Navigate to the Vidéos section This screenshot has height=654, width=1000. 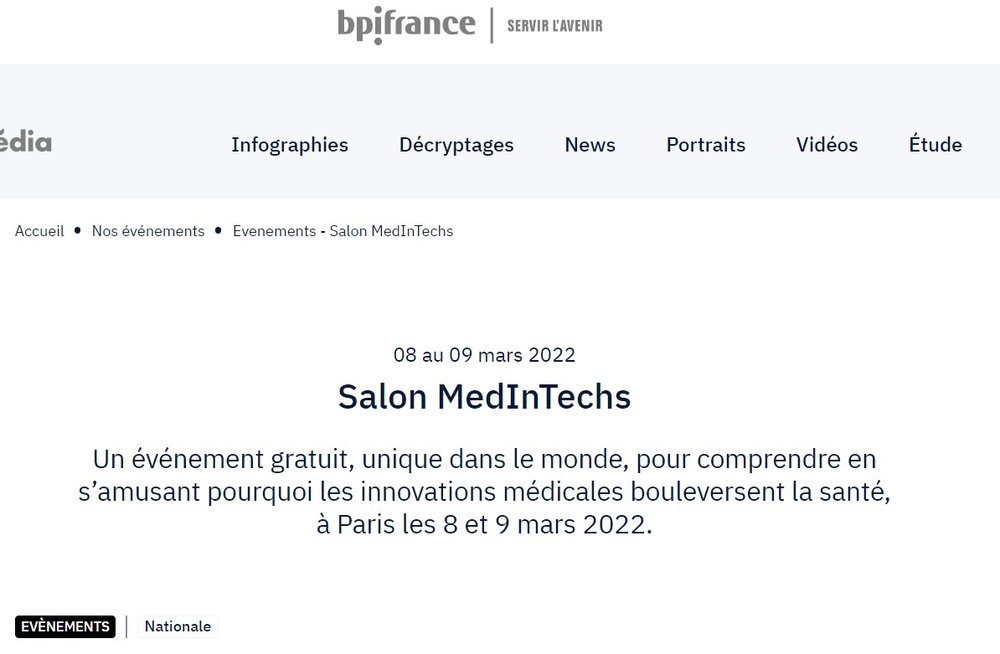pos(827,145)
